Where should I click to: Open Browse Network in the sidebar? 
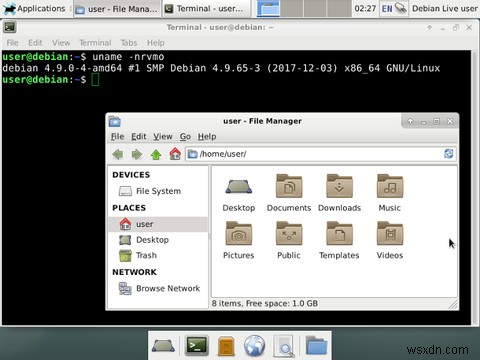tap(158, 288)
